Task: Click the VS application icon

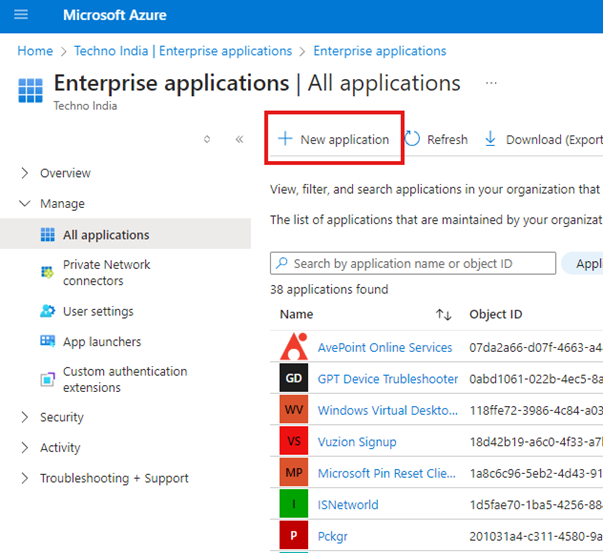Action: coord(294,441)
